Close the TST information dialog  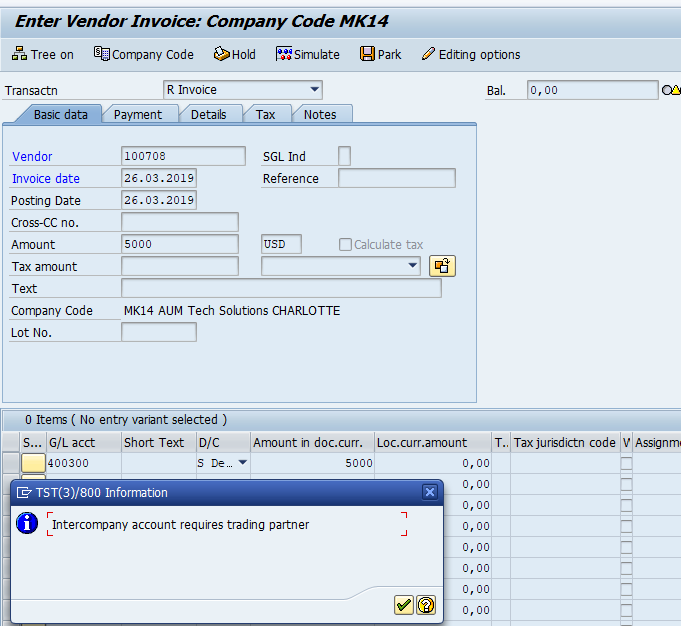click(x=429, y=492)
